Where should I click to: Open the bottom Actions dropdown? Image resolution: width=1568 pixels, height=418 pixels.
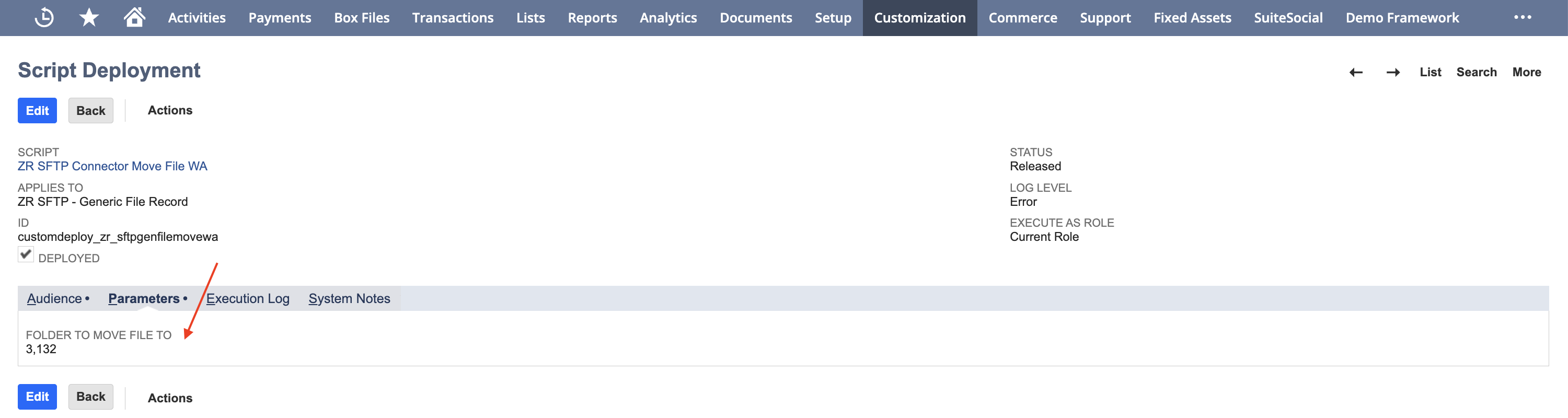click(x=170, y=398)
